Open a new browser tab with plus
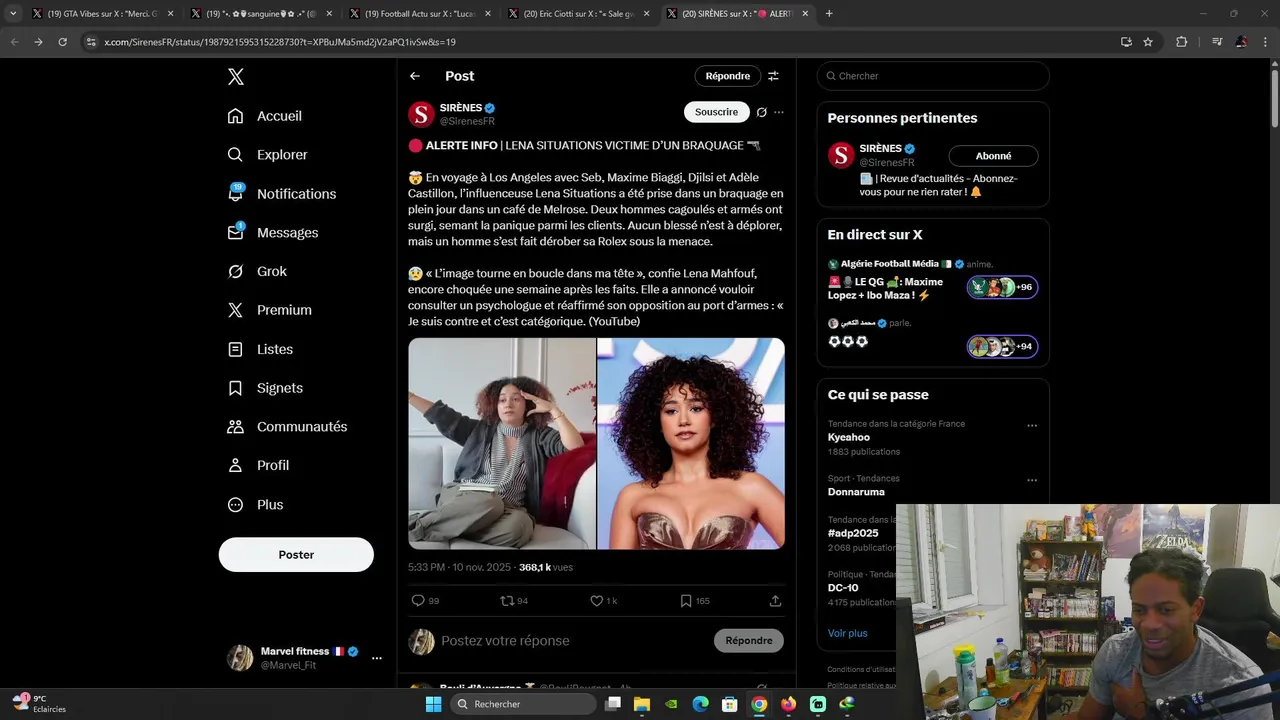 pyautogui.click(x=829, y=14)
